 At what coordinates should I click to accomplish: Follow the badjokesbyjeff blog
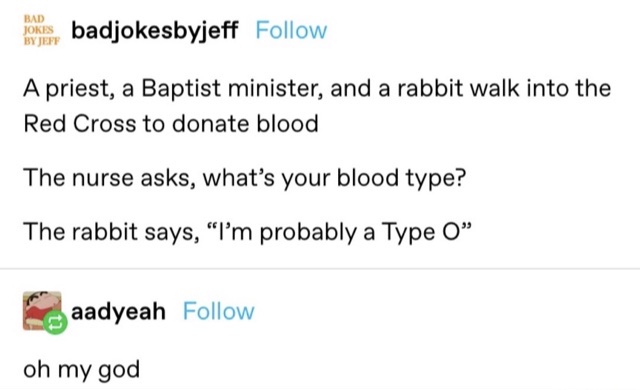click(x=291, y=31)
